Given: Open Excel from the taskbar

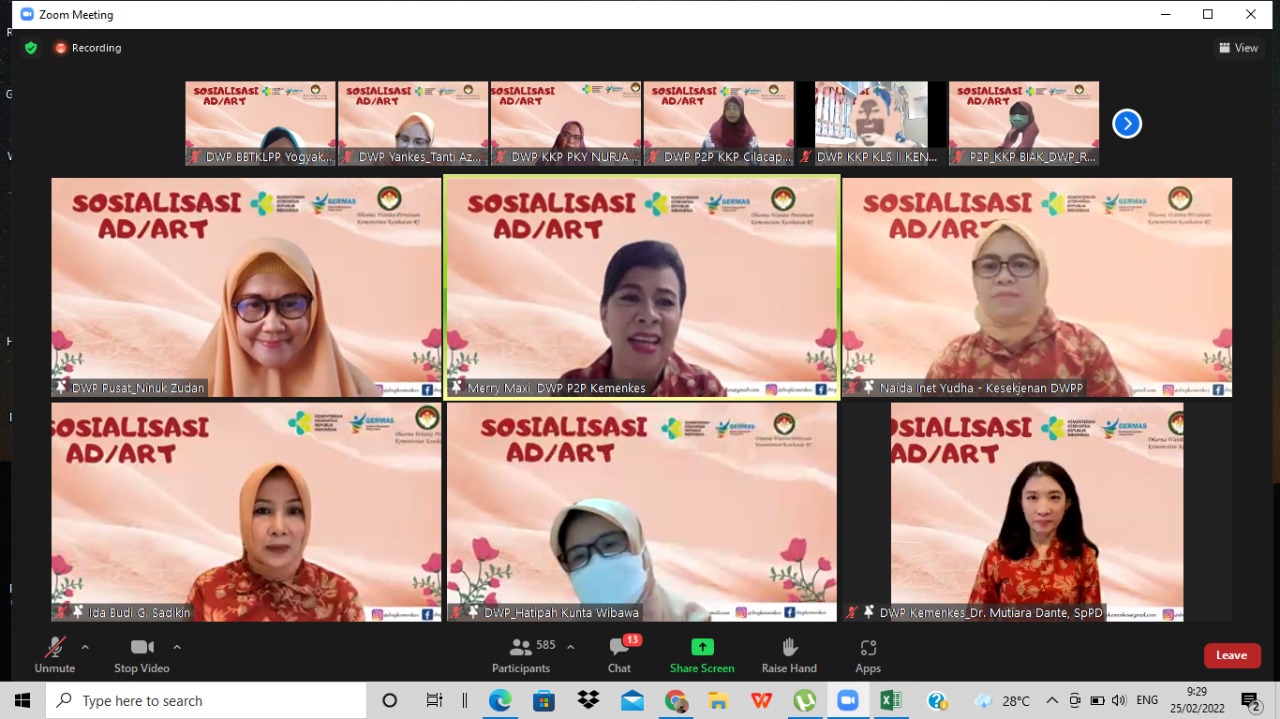Looking at the screenshot, I should click(x=891, y=701).
